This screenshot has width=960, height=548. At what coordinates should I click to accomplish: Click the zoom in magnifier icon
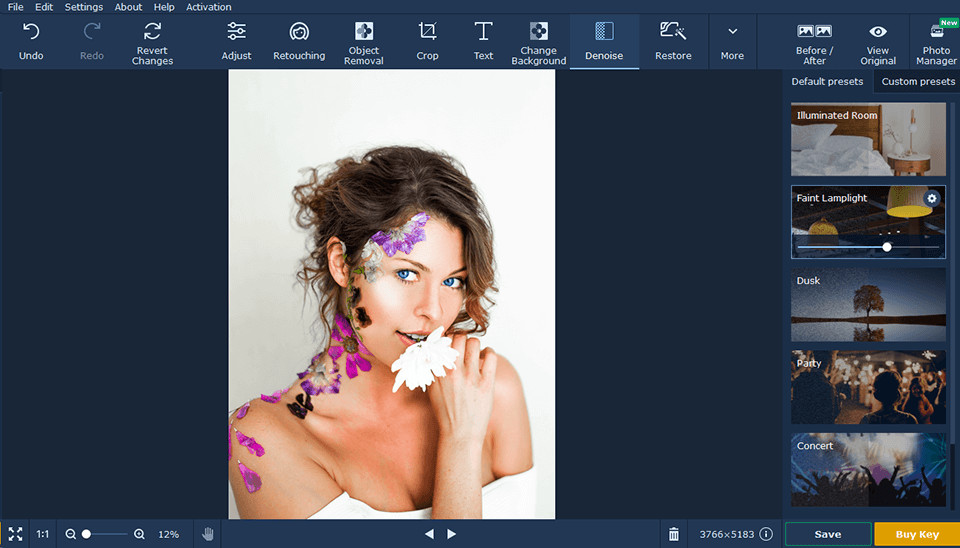(139, 535)
